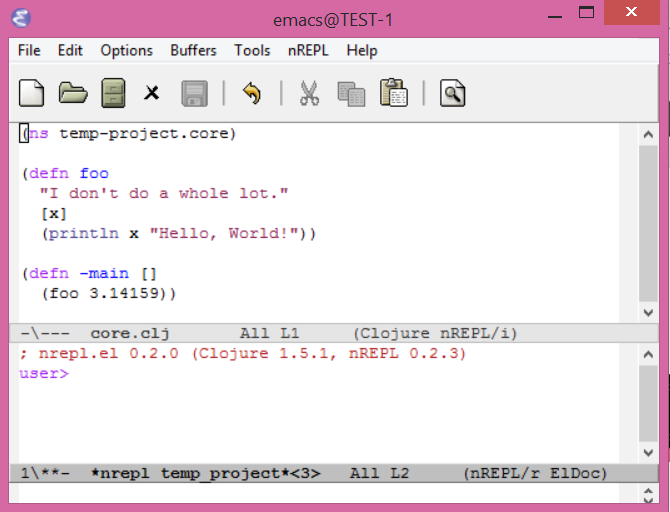Click the (foo 3.14159) line
Viewport: 670px width, 512px height.
(109, 294)
